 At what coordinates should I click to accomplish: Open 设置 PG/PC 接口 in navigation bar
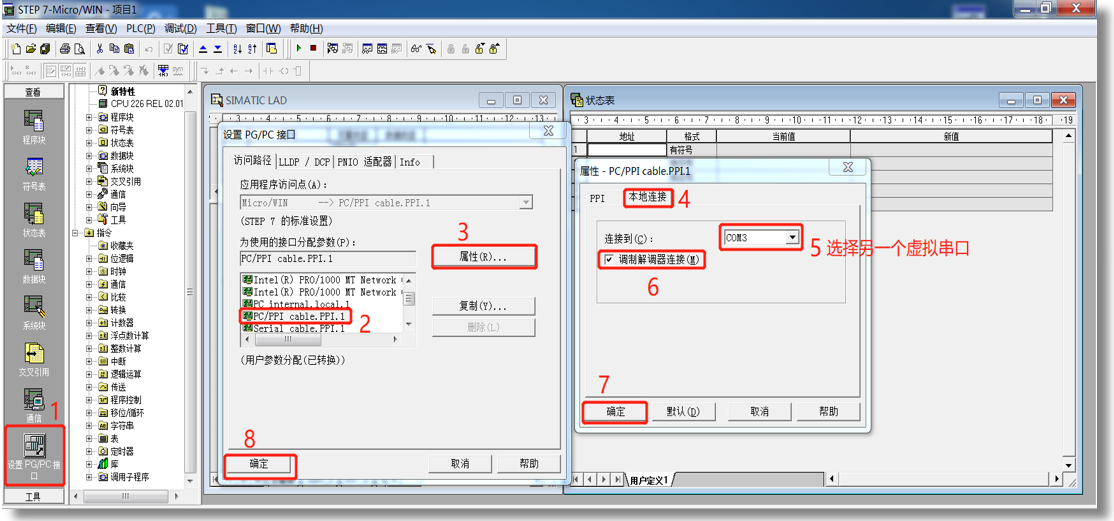pos(34,455)
